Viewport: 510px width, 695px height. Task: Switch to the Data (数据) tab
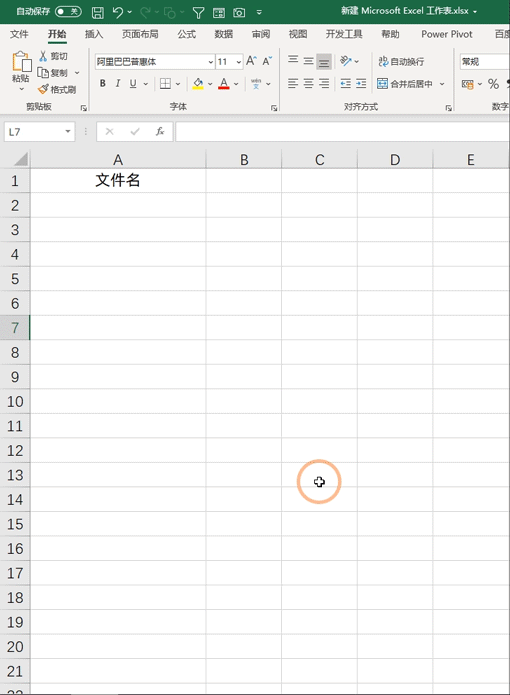coord(224,34)
